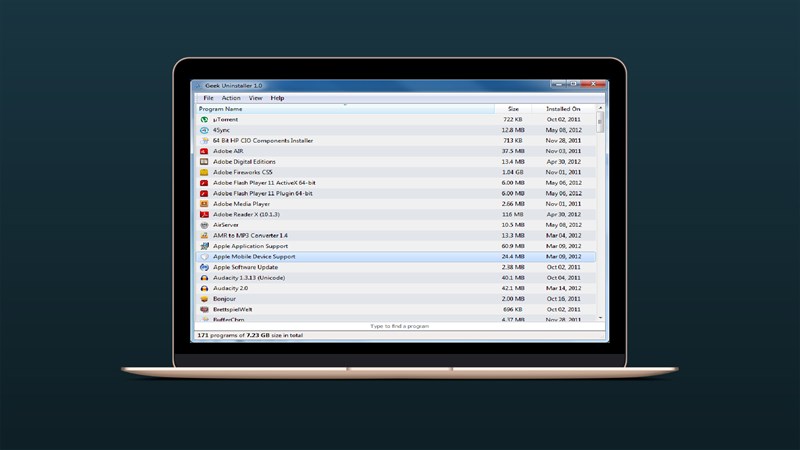The height and width of the screenshot is (450, 800).
Task: Sort by Size column header
Action: (513, 109)
